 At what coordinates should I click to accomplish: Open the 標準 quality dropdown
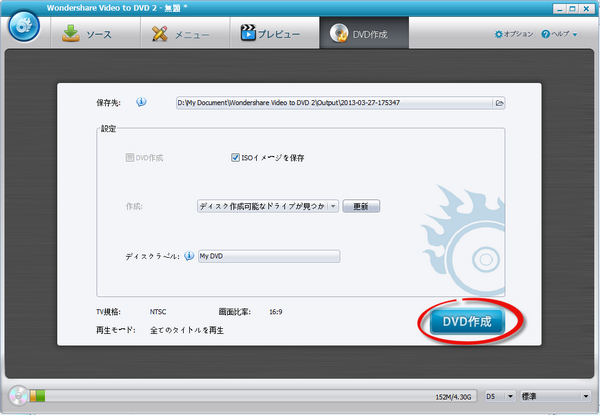[x=556, y=397]
